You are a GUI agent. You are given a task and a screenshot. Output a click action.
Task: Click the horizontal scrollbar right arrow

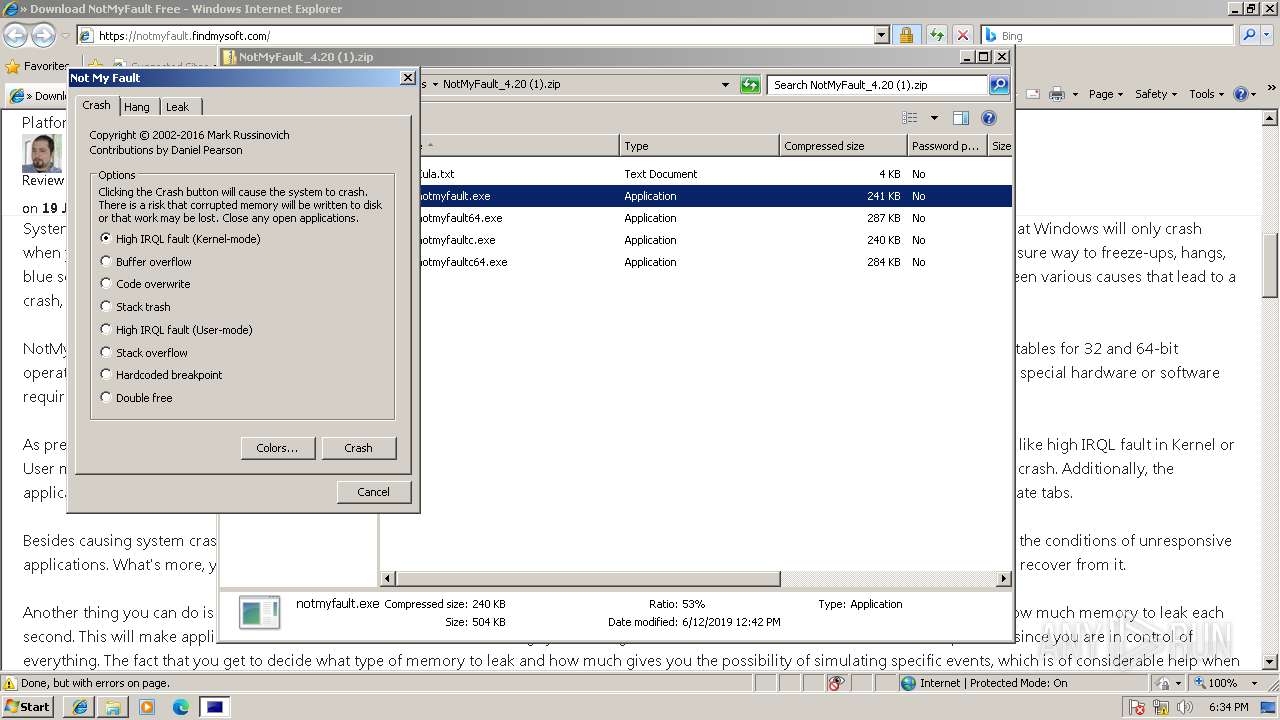[1004, 578]
